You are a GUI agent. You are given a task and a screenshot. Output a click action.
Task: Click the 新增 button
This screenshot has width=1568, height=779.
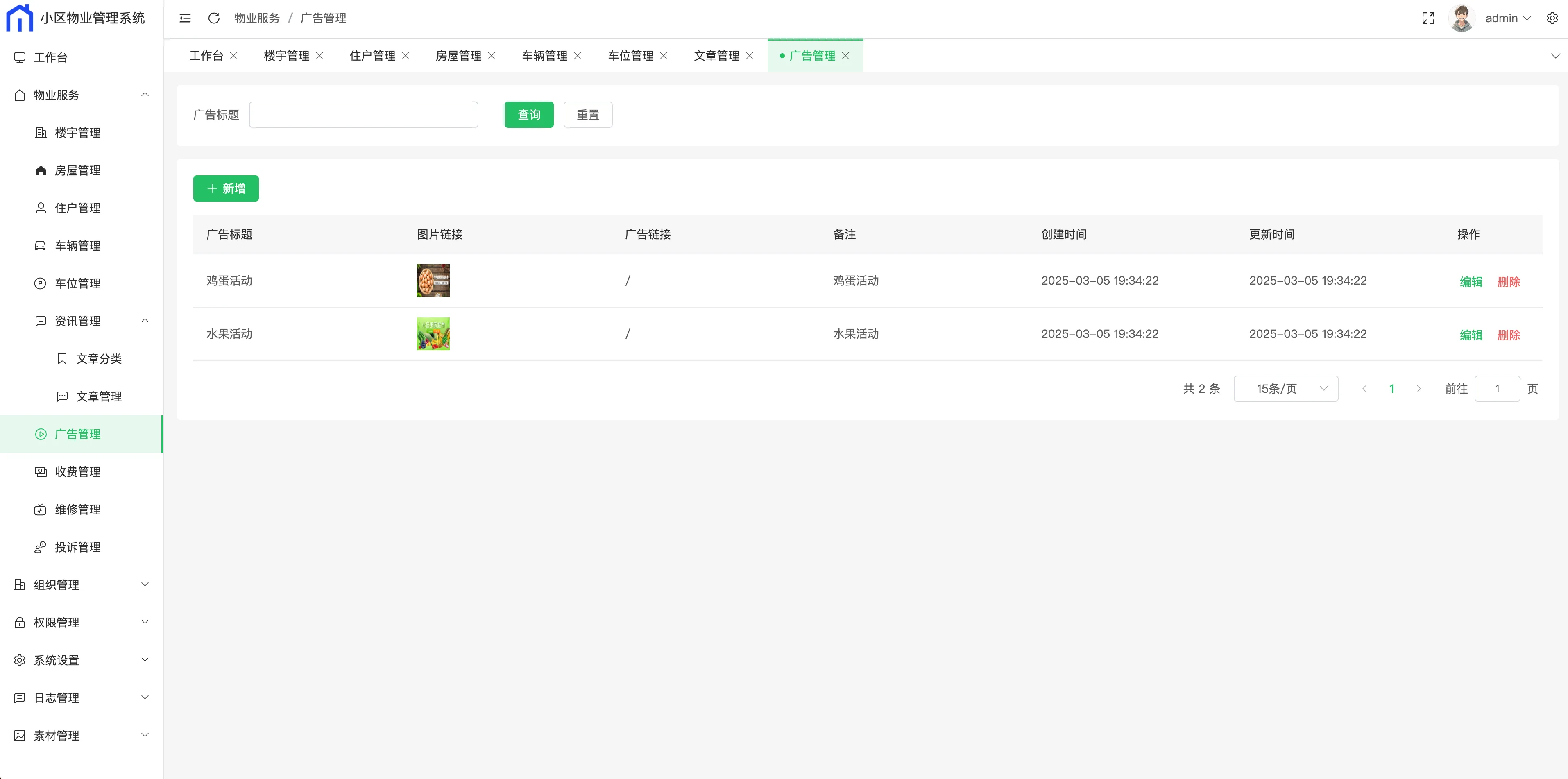[x=226, y=189]
